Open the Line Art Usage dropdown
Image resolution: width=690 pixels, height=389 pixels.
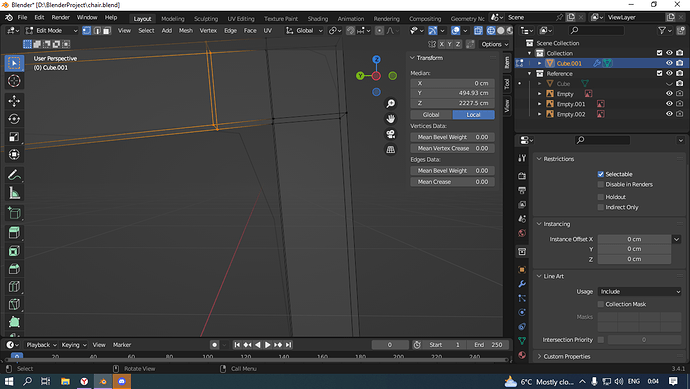tap(639, 291)
